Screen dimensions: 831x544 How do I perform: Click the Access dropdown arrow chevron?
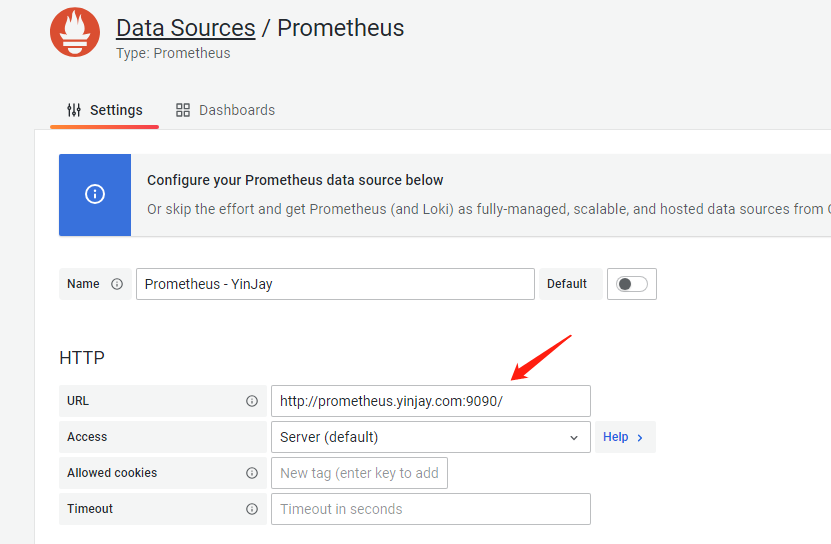click(574, 437)
